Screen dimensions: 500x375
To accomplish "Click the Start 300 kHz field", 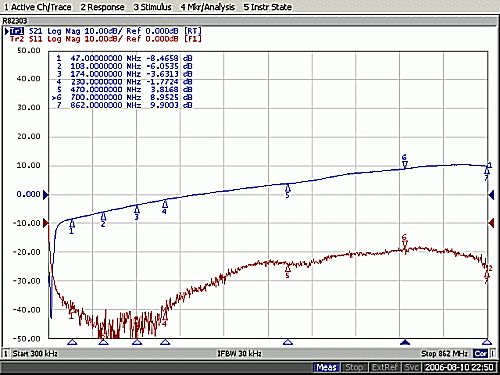I will pos(35,353).
